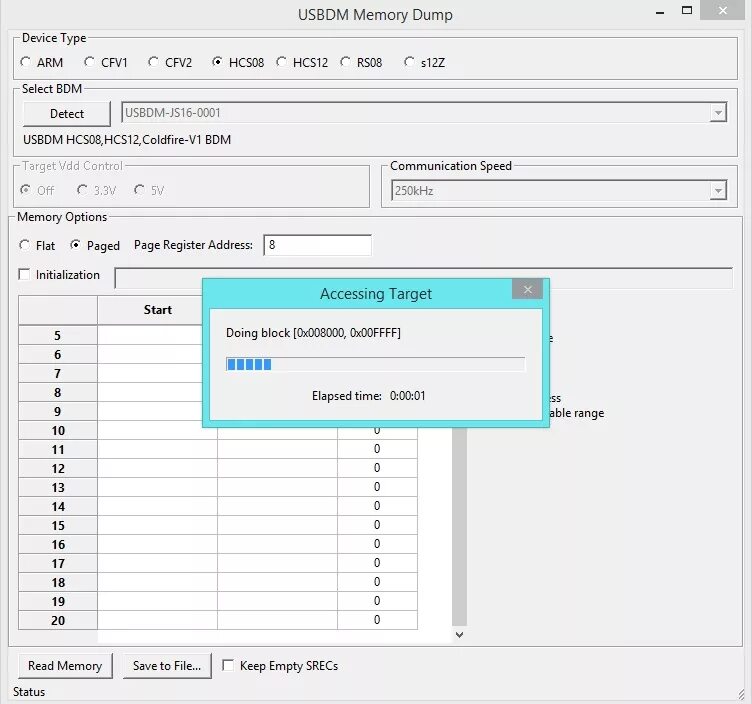Click the Start column header
The image size is (752, 704).
(150, 310)
